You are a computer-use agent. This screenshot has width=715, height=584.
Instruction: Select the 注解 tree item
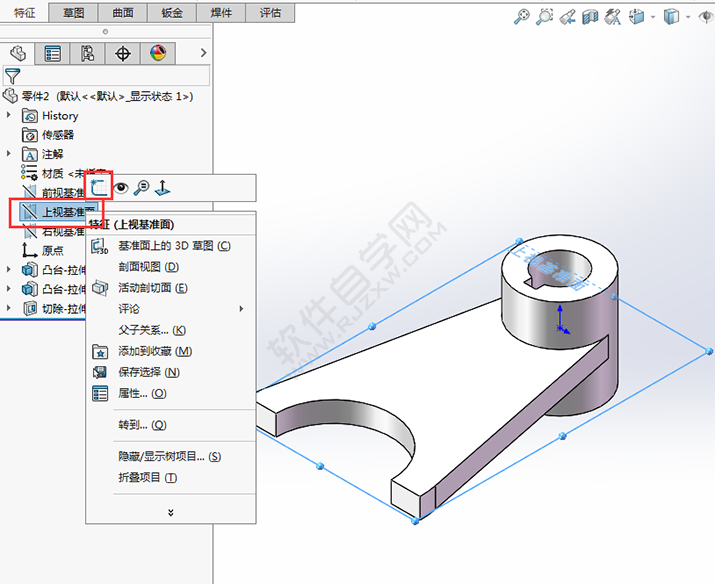tap(42, 155)
